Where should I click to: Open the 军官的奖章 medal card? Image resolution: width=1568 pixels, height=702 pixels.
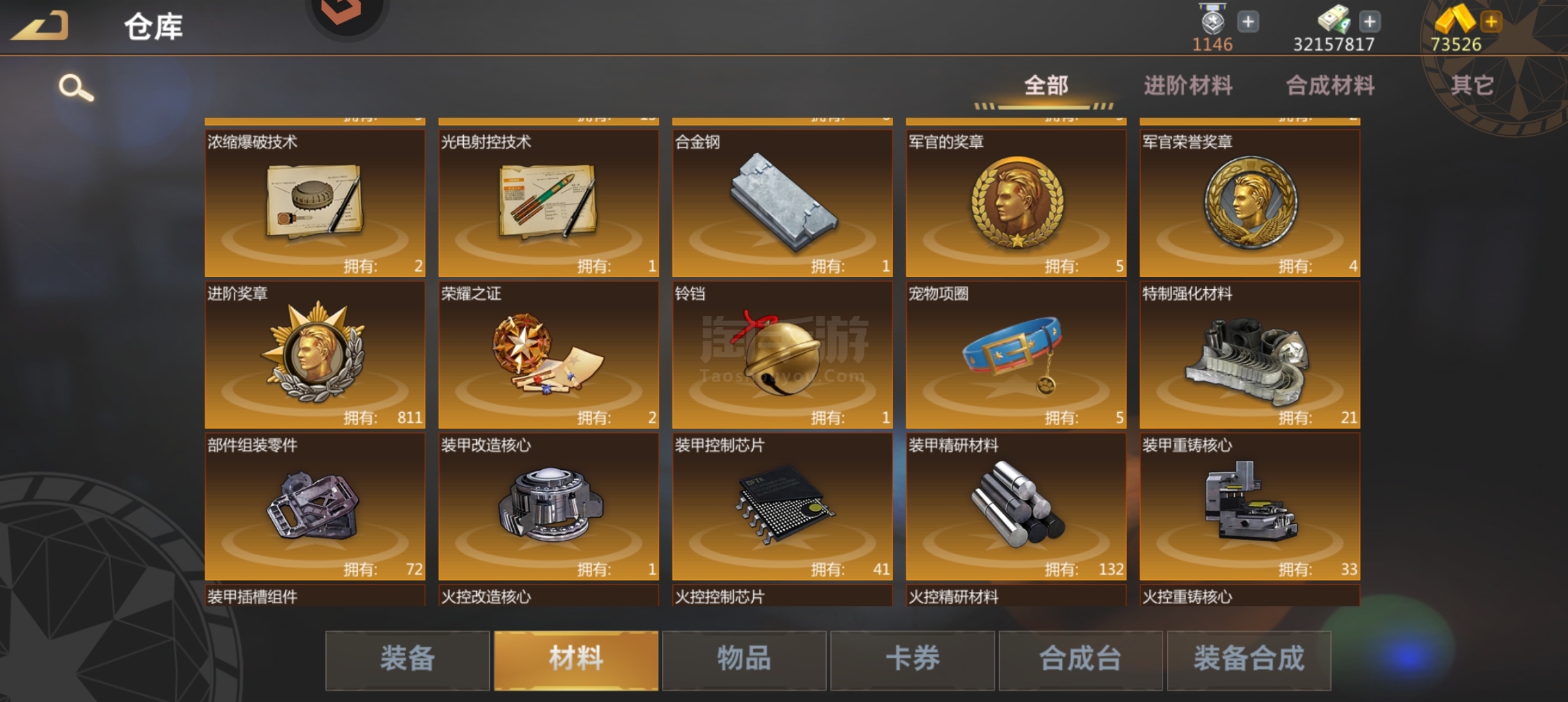(x=1016, y=203)
